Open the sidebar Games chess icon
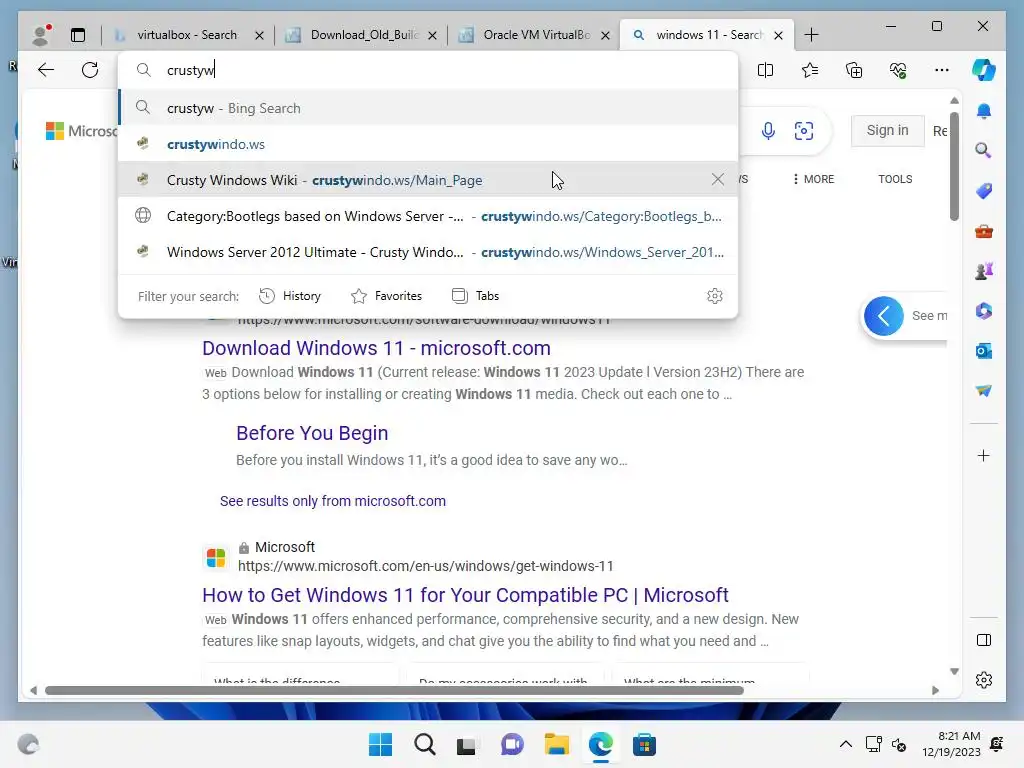This screenshot has height=768, width=1024. 984,271
